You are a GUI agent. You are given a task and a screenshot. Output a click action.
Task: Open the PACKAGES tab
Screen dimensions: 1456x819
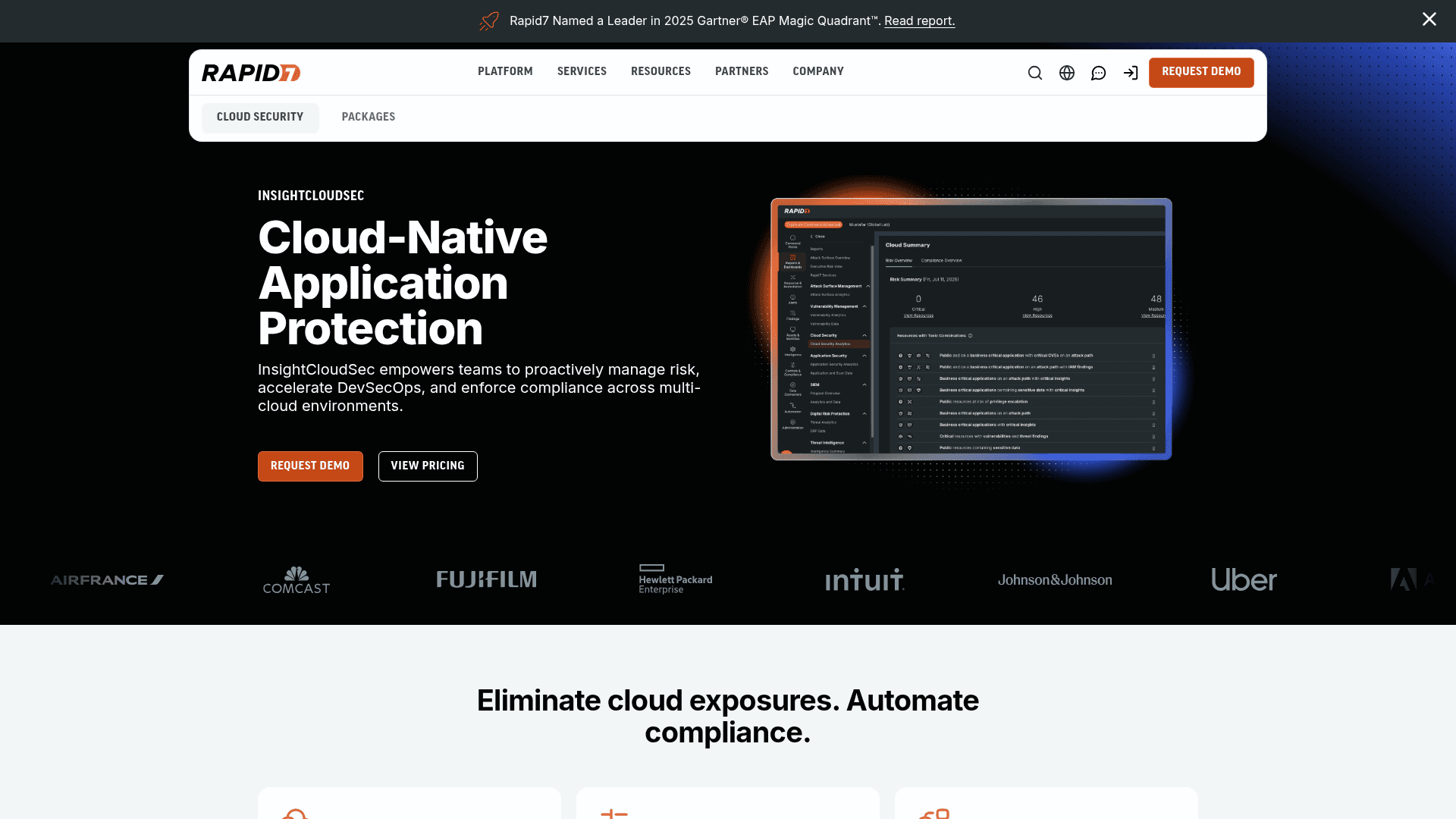[x=369, y=117]
